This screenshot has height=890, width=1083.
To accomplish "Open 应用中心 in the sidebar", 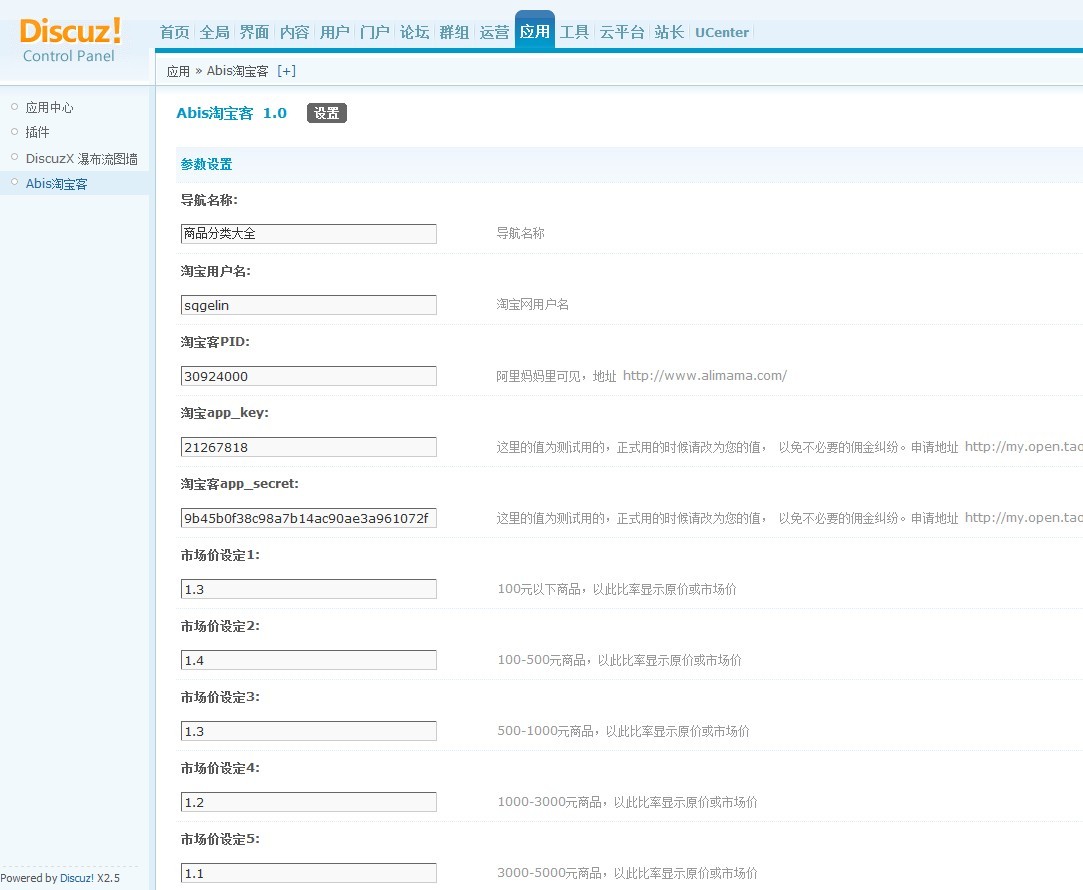I will click(49, 108).
